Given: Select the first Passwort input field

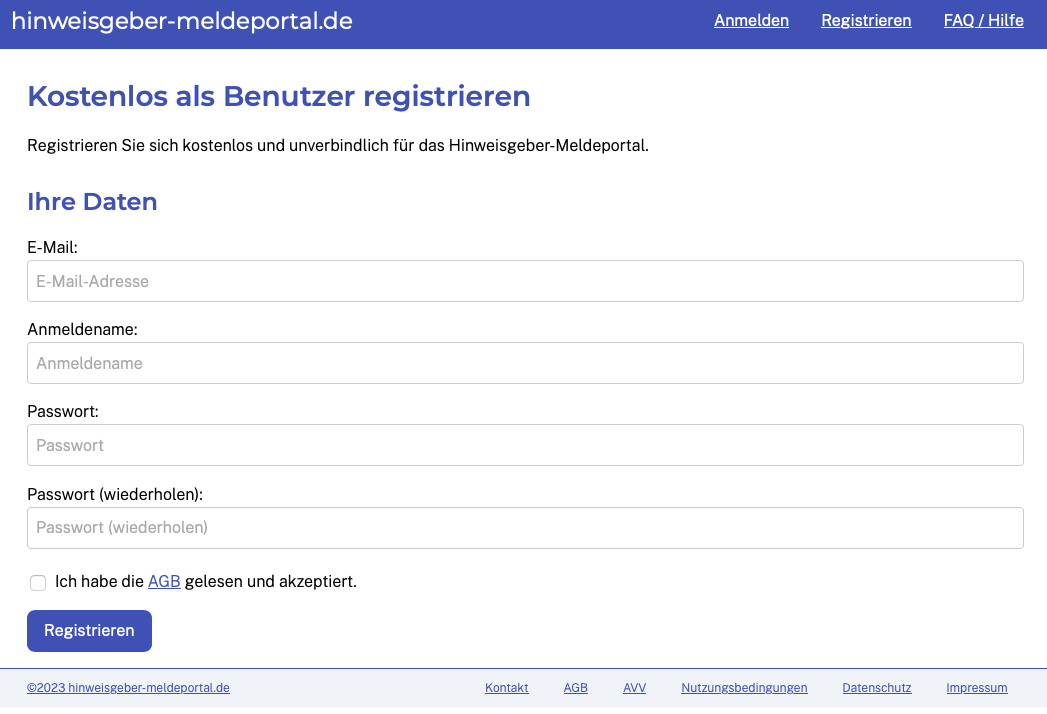Looking at the screenshot, I should [525, 446].
